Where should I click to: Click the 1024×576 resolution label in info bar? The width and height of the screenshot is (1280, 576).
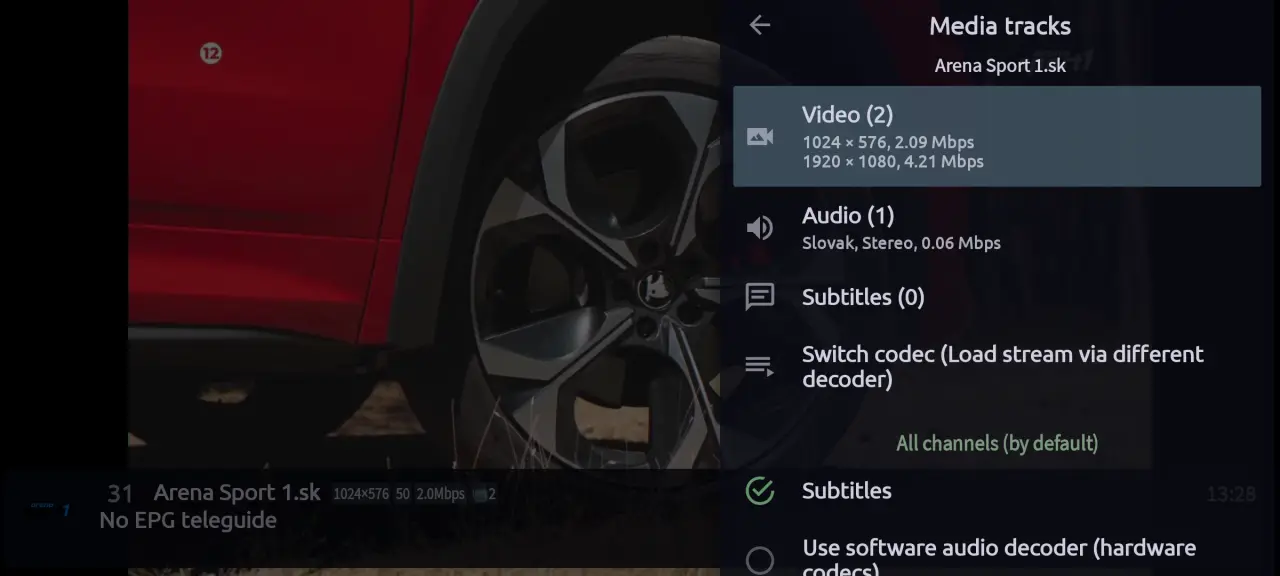361,494
